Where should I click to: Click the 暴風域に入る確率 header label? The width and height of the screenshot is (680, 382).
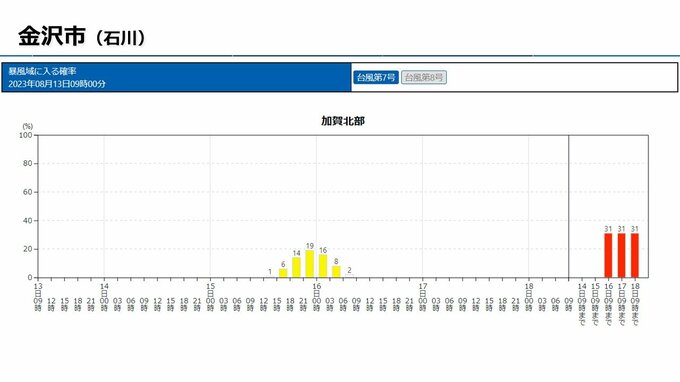click(42, 71)
